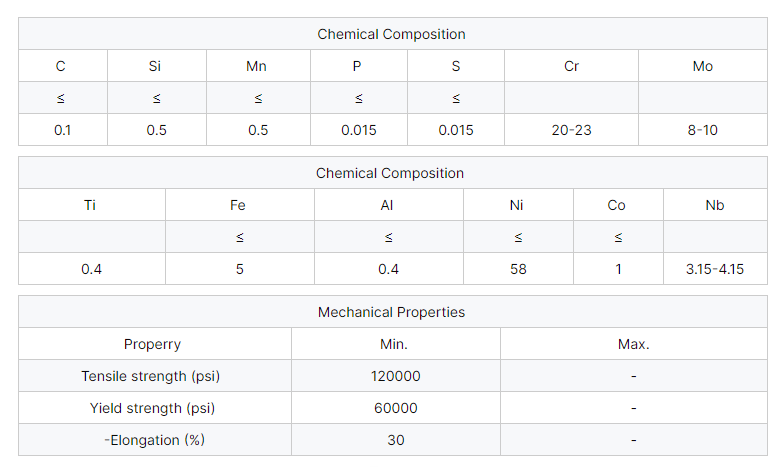Click the Mo value 8-10 cell
The width and height of the screenshot is (780, 467).
(x=702, y=130)
